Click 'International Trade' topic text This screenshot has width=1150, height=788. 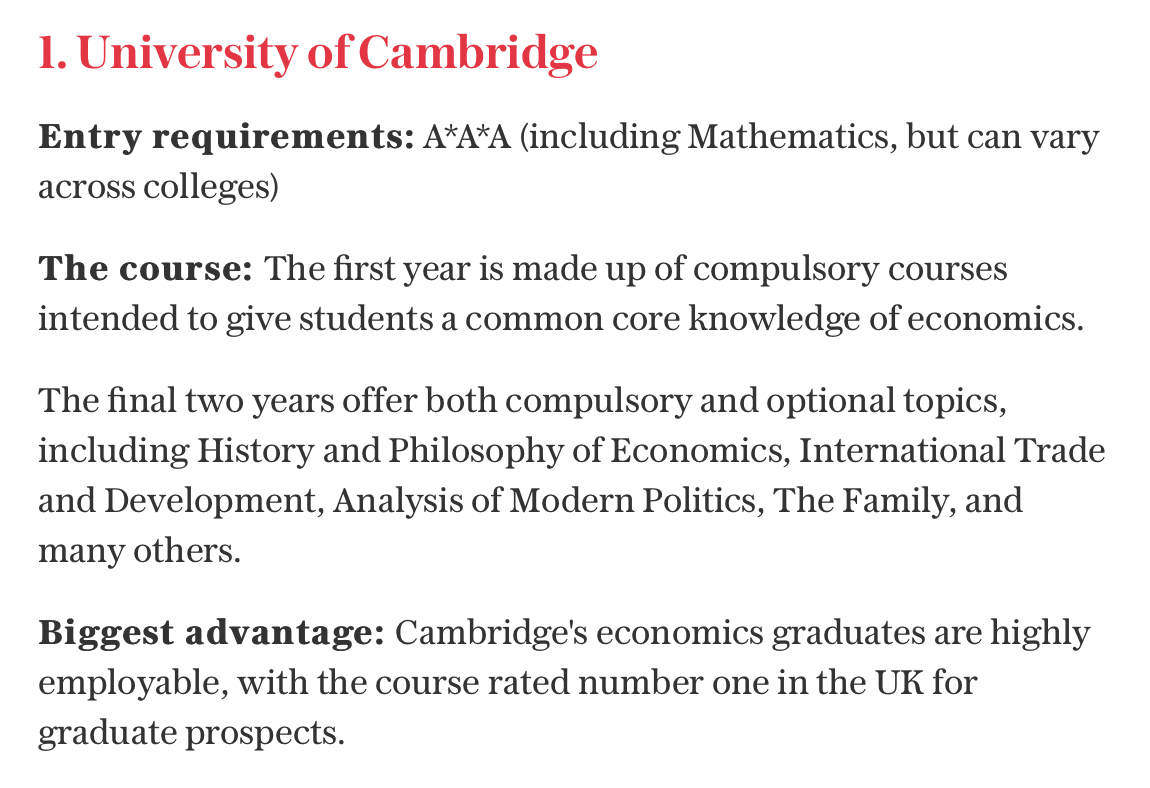tap(952, 450)
